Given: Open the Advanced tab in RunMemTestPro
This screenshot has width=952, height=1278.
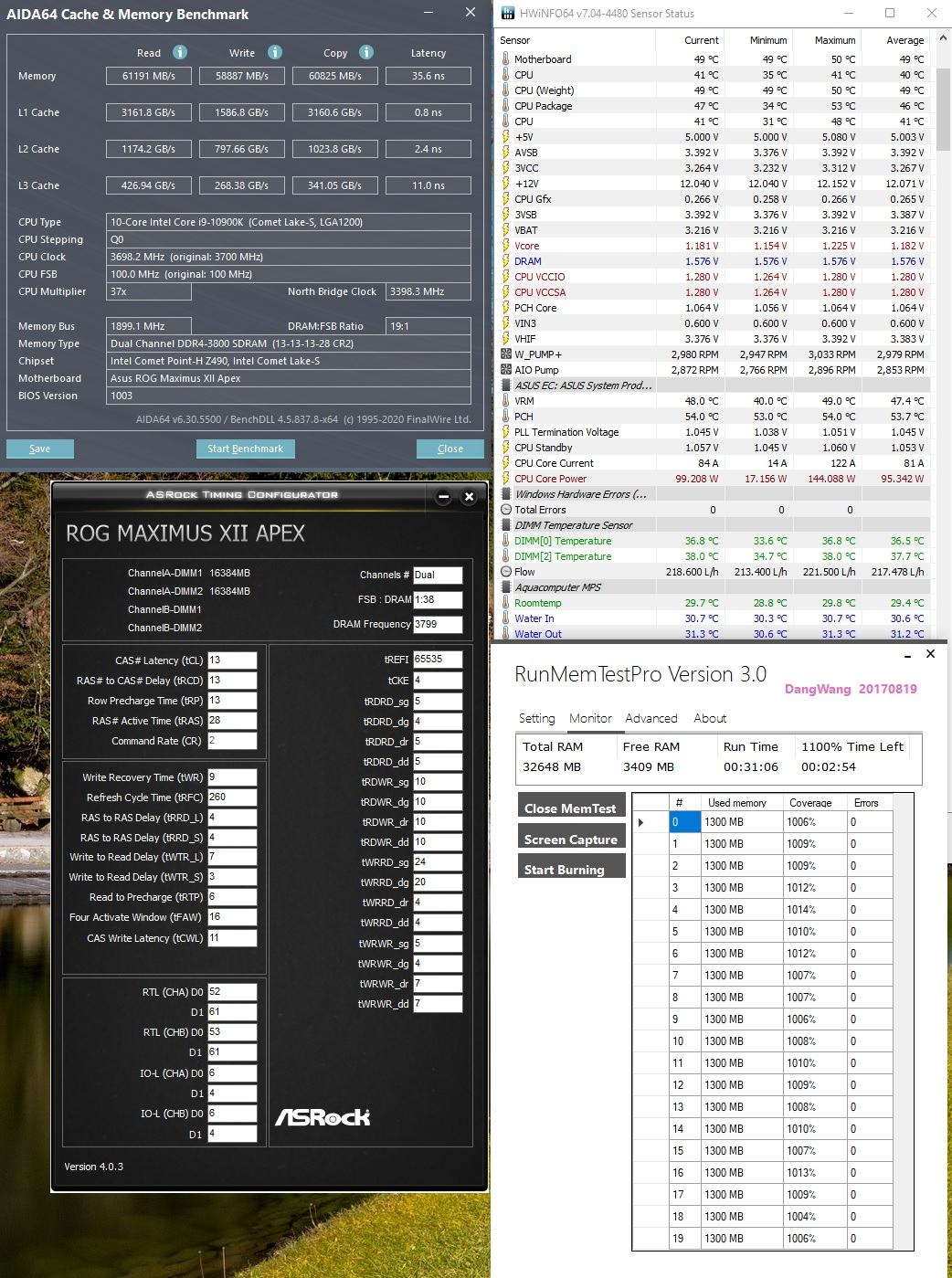Looking at the screenshot, I should tap(651, 718).
